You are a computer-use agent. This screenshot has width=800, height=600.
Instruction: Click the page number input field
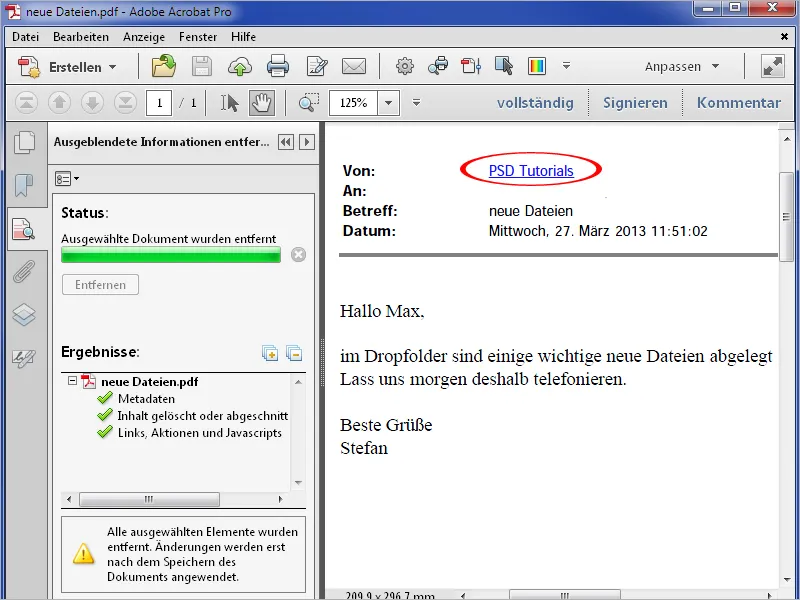pos(159,103)
